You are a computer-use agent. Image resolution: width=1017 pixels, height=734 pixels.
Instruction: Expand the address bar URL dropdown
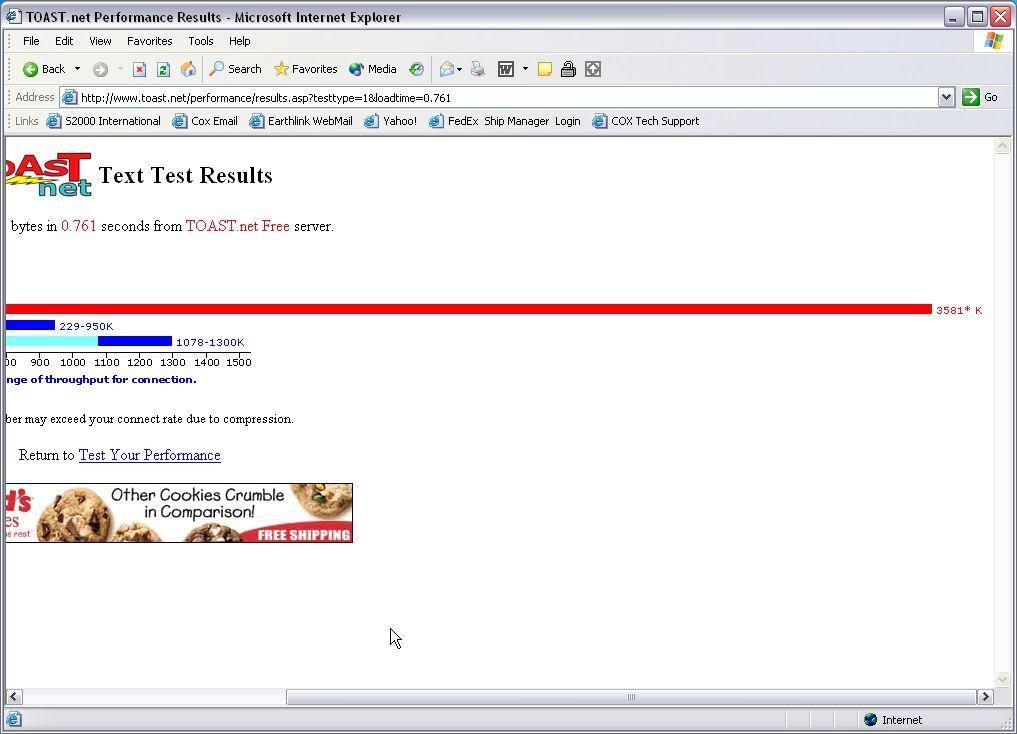[946, 97]
